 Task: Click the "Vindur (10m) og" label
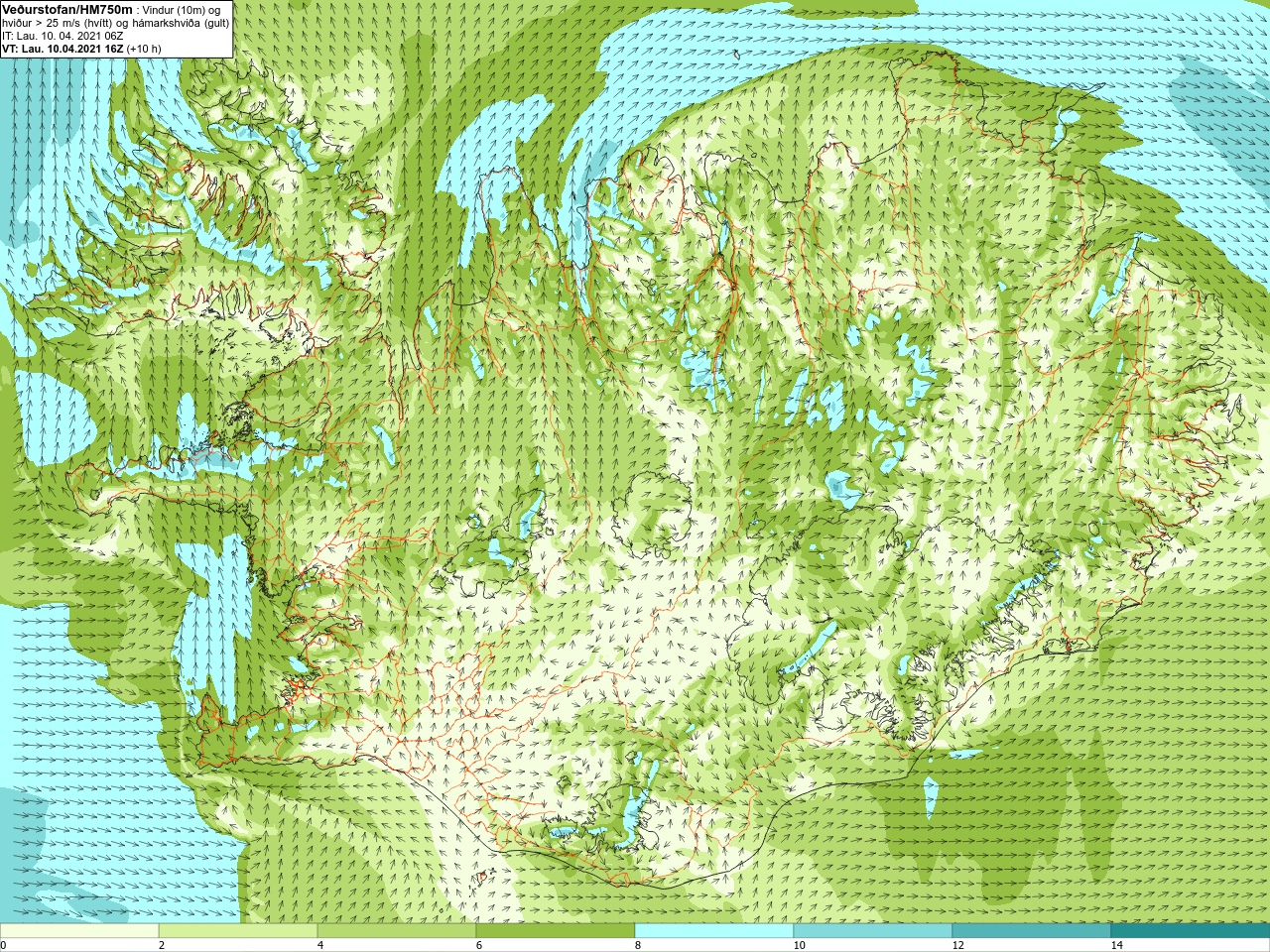[x=182, y=11]
